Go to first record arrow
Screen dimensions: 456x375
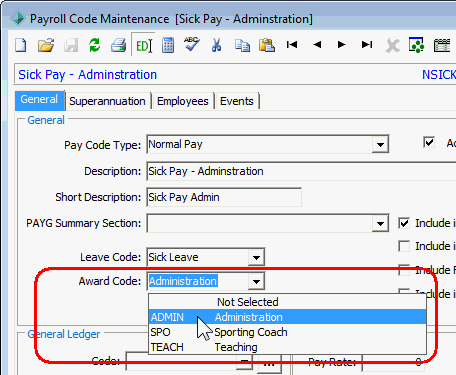pos(292,44)
